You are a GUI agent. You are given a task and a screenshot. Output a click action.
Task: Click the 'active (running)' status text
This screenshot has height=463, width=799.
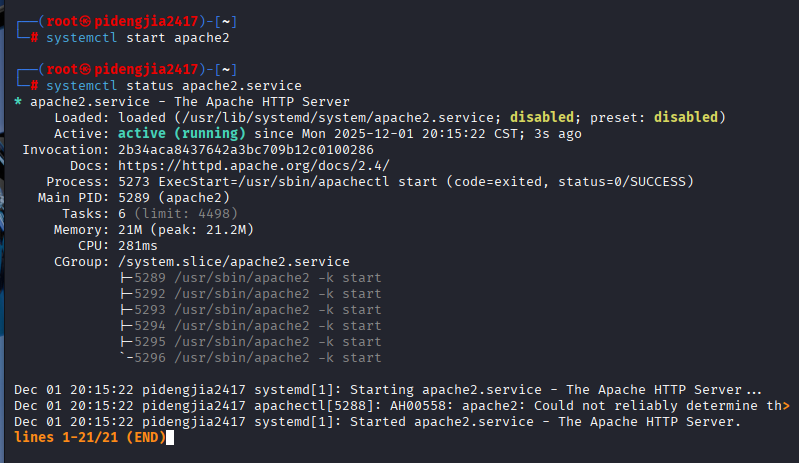pyautogui.click(x=182, y=133)
